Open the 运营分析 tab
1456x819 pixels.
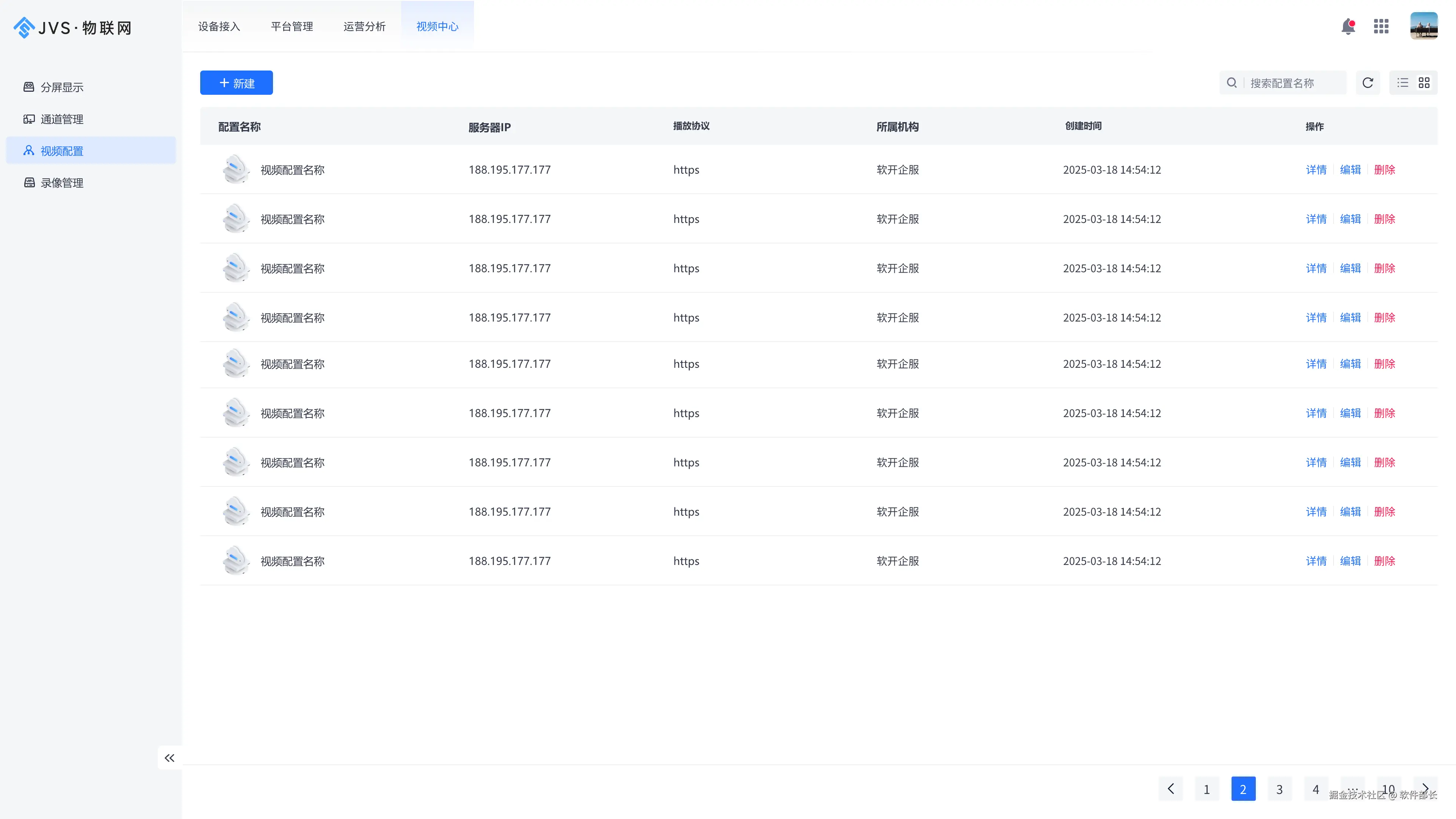(x=364, y=27)
